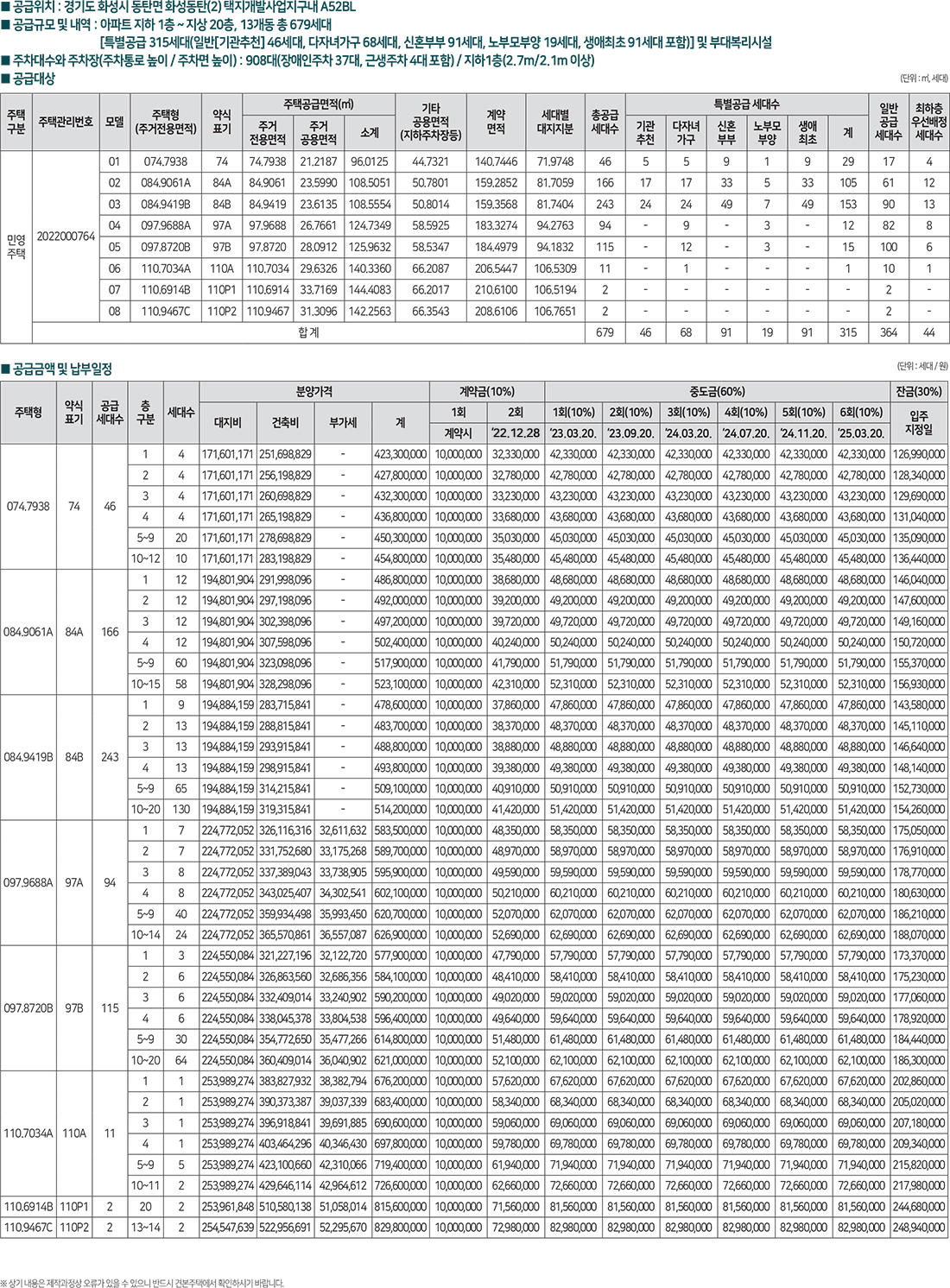The width and height of the screenshot is (950, 1288).
Task: Click the 주택공급면적(㎡) header
Action: coord(319,104)
